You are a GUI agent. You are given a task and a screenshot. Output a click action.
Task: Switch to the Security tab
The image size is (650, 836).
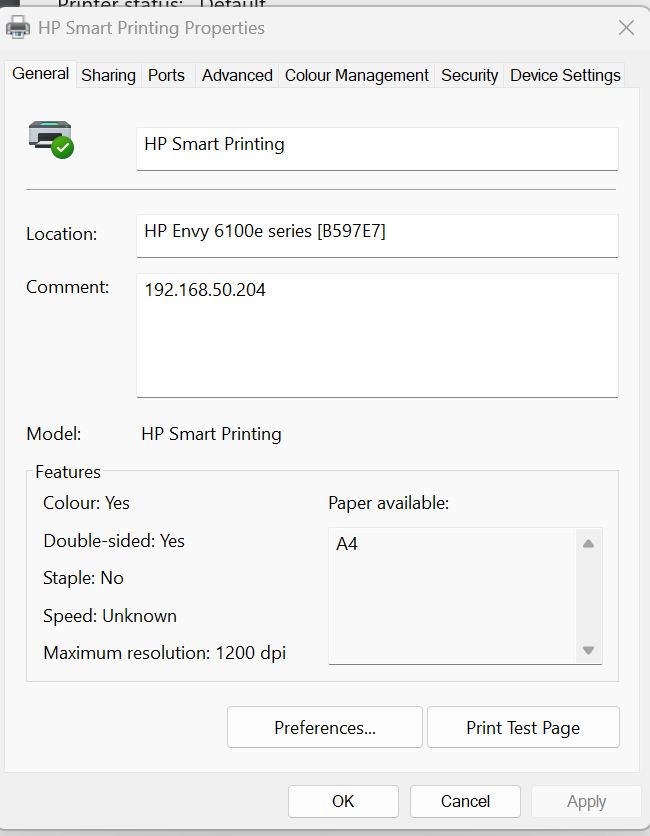pyautogui.click(x=469, y=76)
